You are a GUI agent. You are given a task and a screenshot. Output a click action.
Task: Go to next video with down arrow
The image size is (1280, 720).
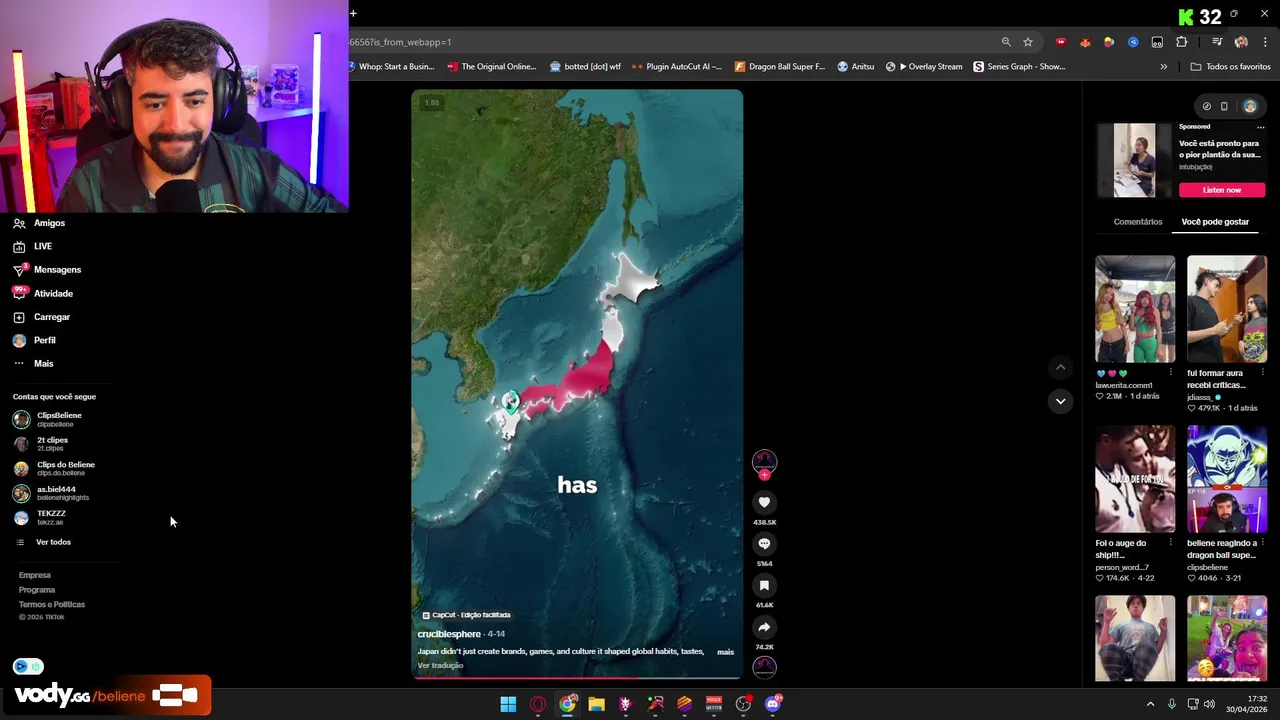click(1060, 401)
